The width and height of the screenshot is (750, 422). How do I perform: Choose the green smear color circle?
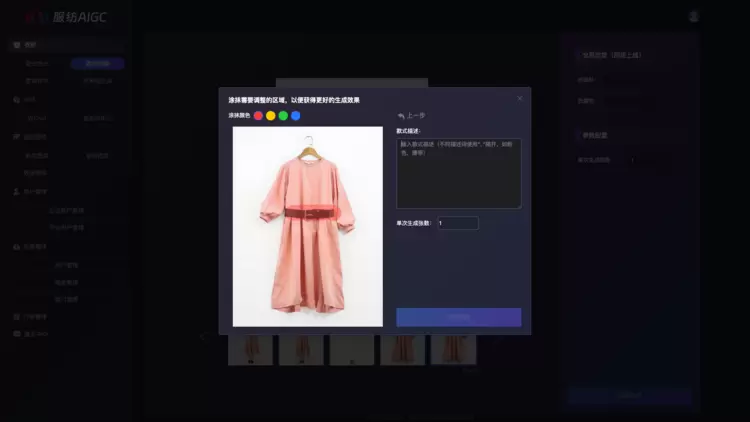[x=283, y=116]
